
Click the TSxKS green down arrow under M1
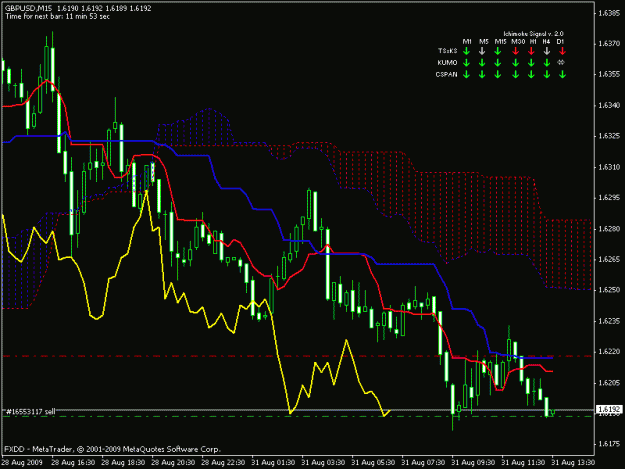[x=466, y=51]
